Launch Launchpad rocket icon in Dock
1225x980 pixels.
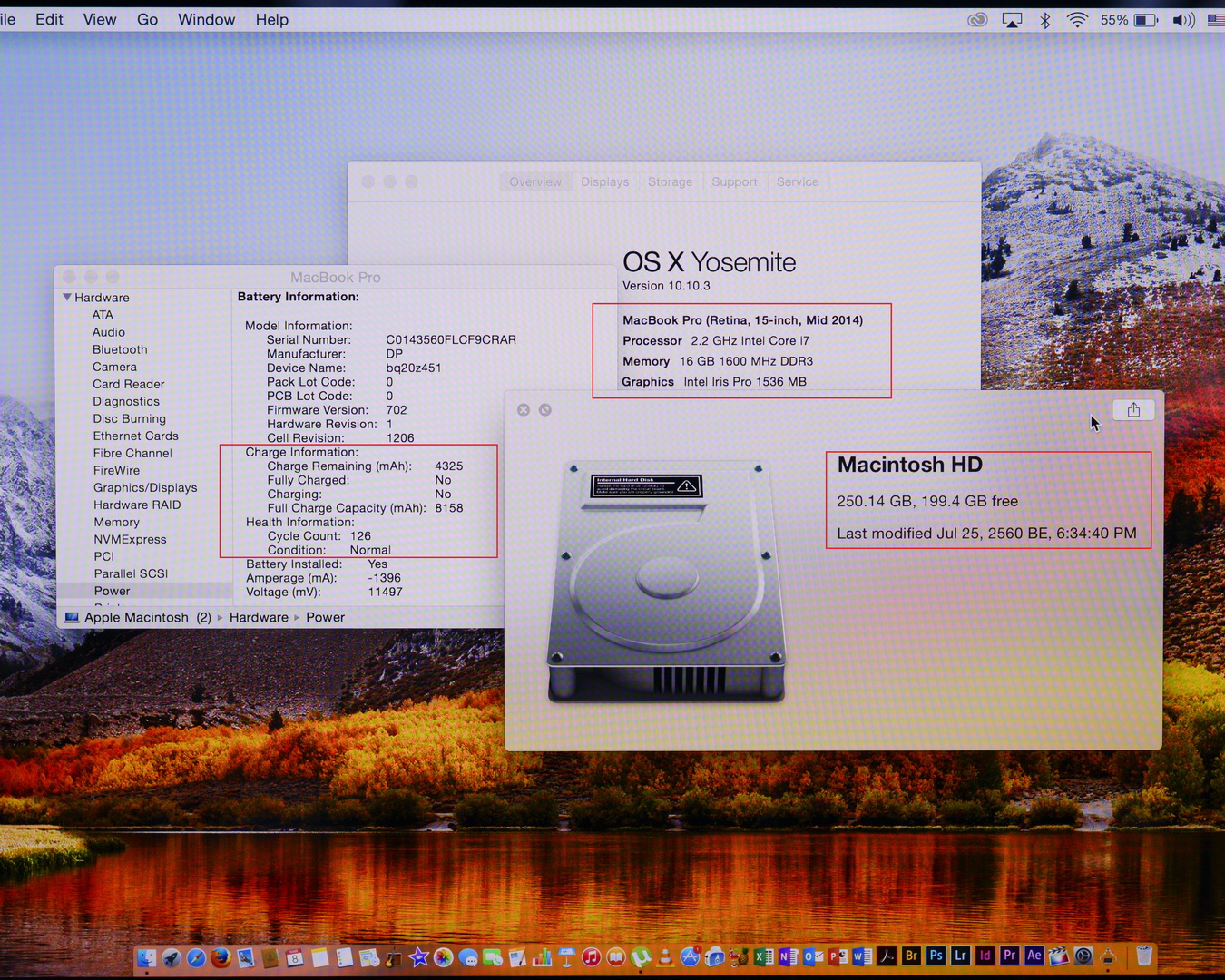coord(171,957)
